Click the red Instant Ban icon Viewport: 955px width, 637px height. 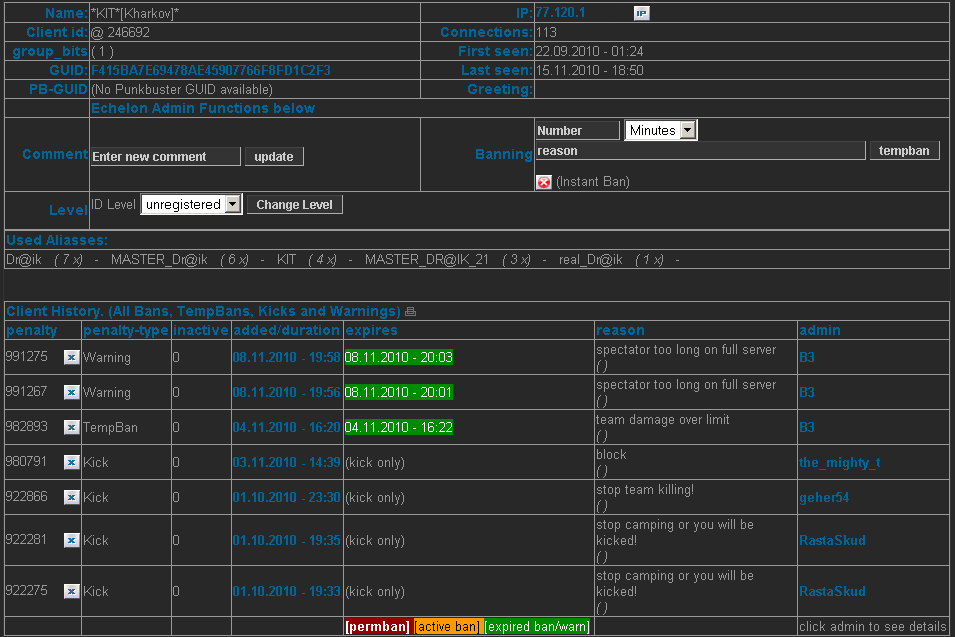(x=543, y=182)
